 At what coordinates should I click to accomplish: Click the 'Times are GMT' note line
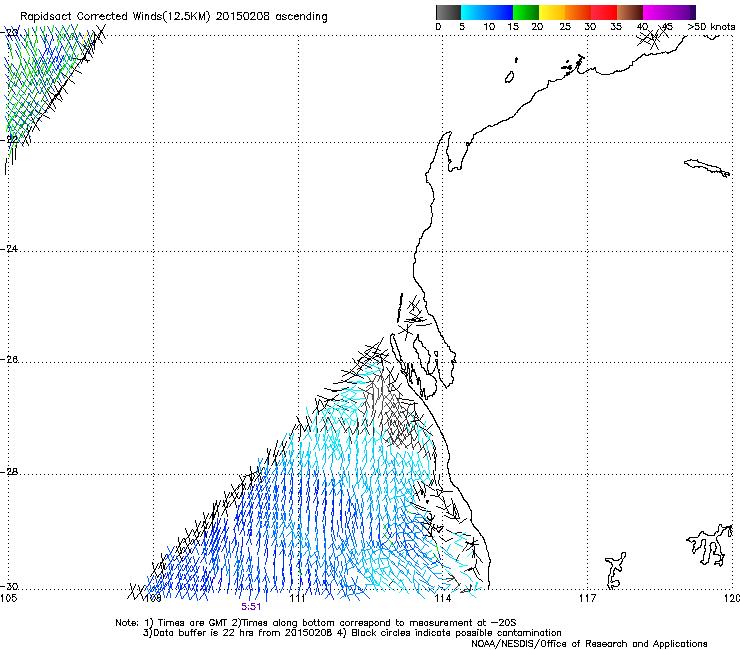(316, 623)
